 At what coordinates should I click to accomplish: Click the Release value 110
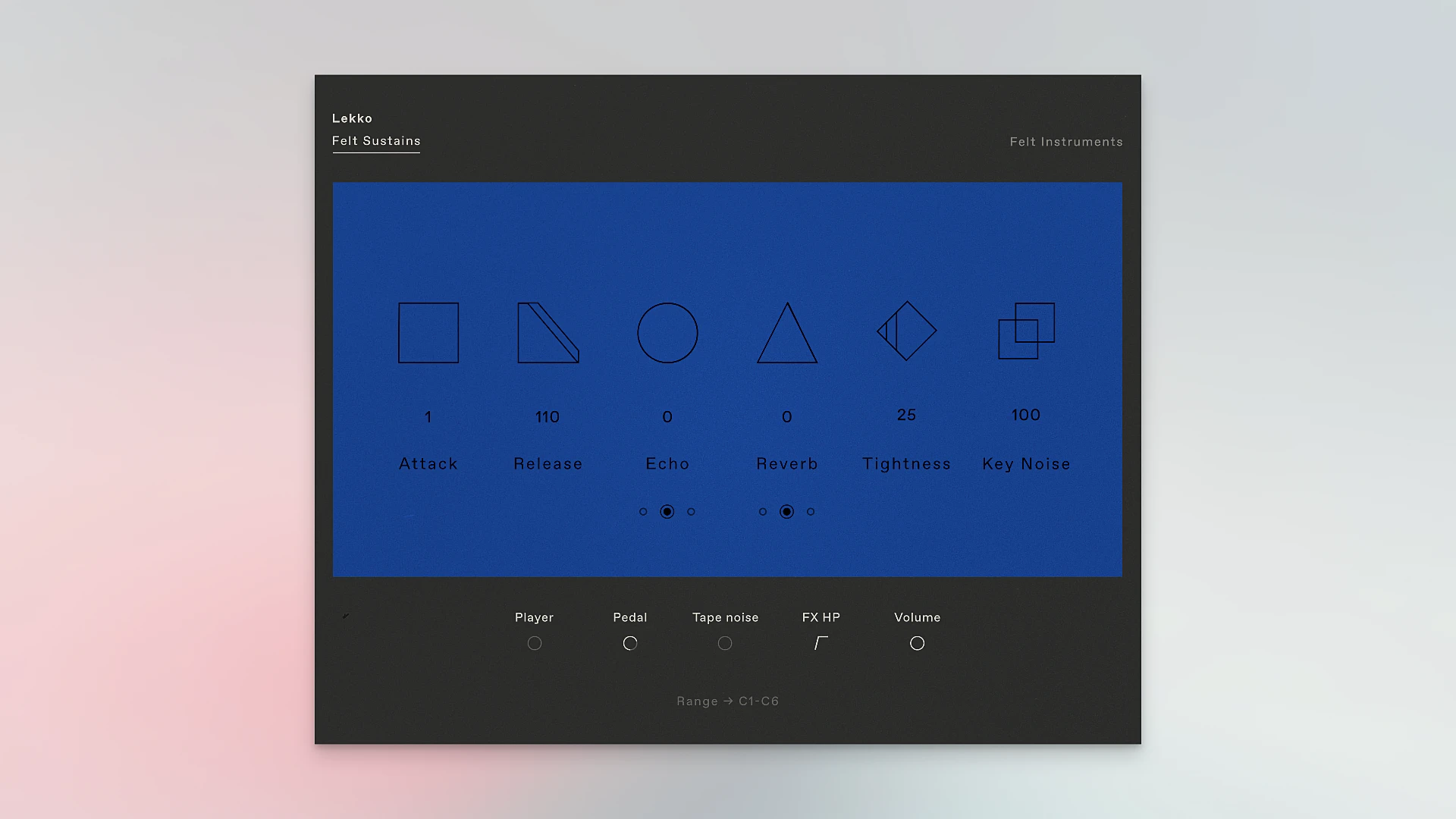548,417
